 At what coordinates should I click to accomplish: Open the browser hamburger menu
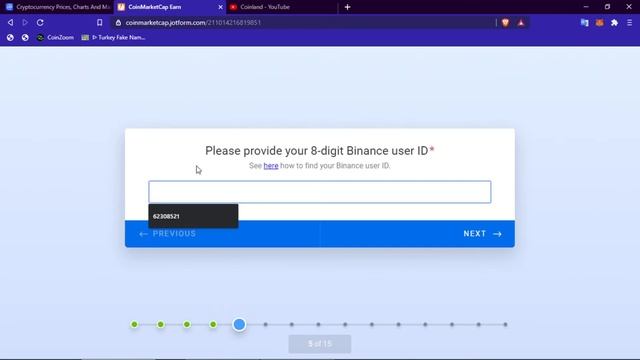tap(629, 23)
